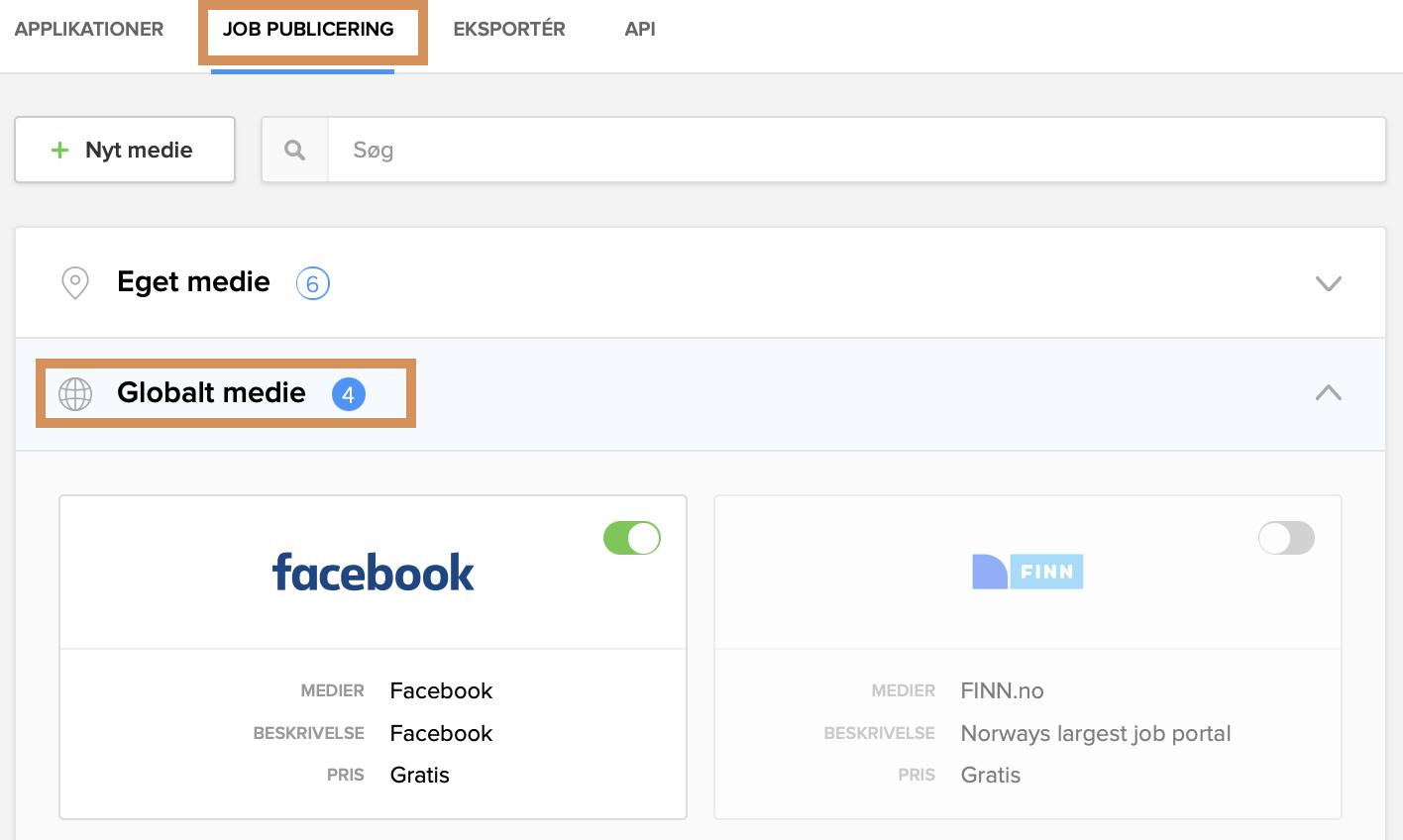
Task: Select the Job Publicering tab
Action: (x=308, y=29)
